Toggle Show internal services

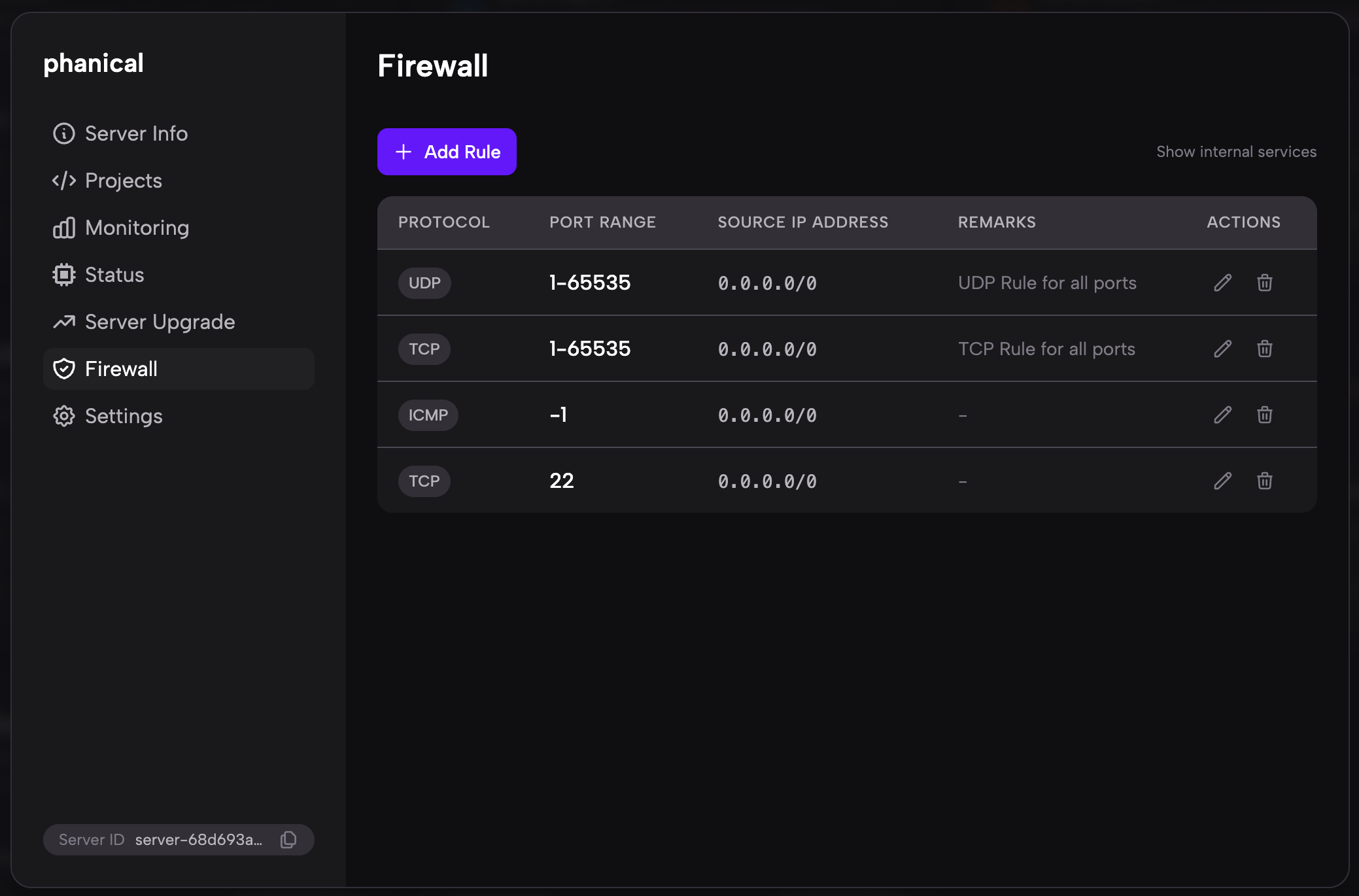pyautogui.click(x=1236, y=152)
